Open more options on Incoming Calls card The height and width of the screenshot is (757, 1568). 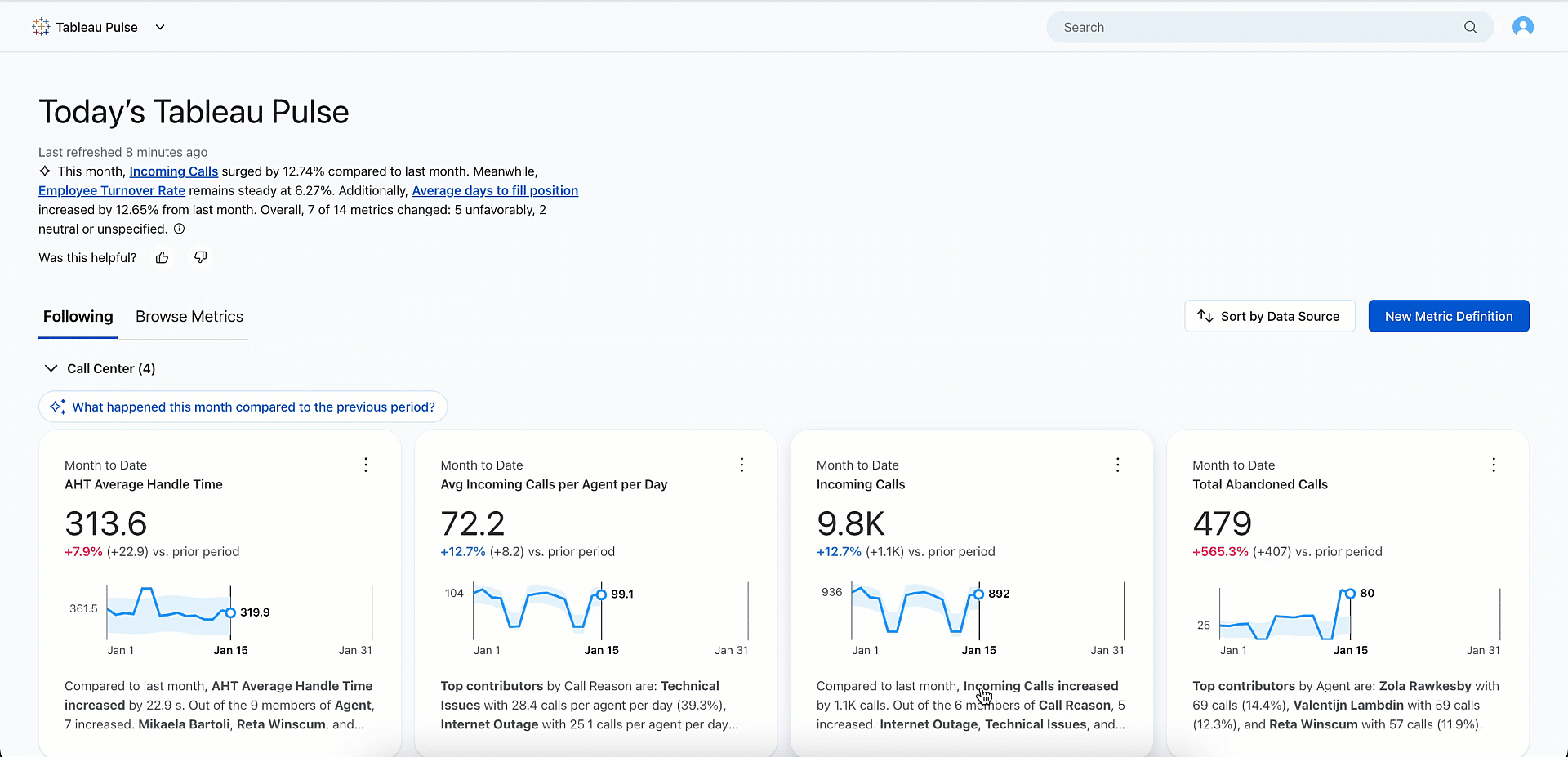(x=1117, y=465)
